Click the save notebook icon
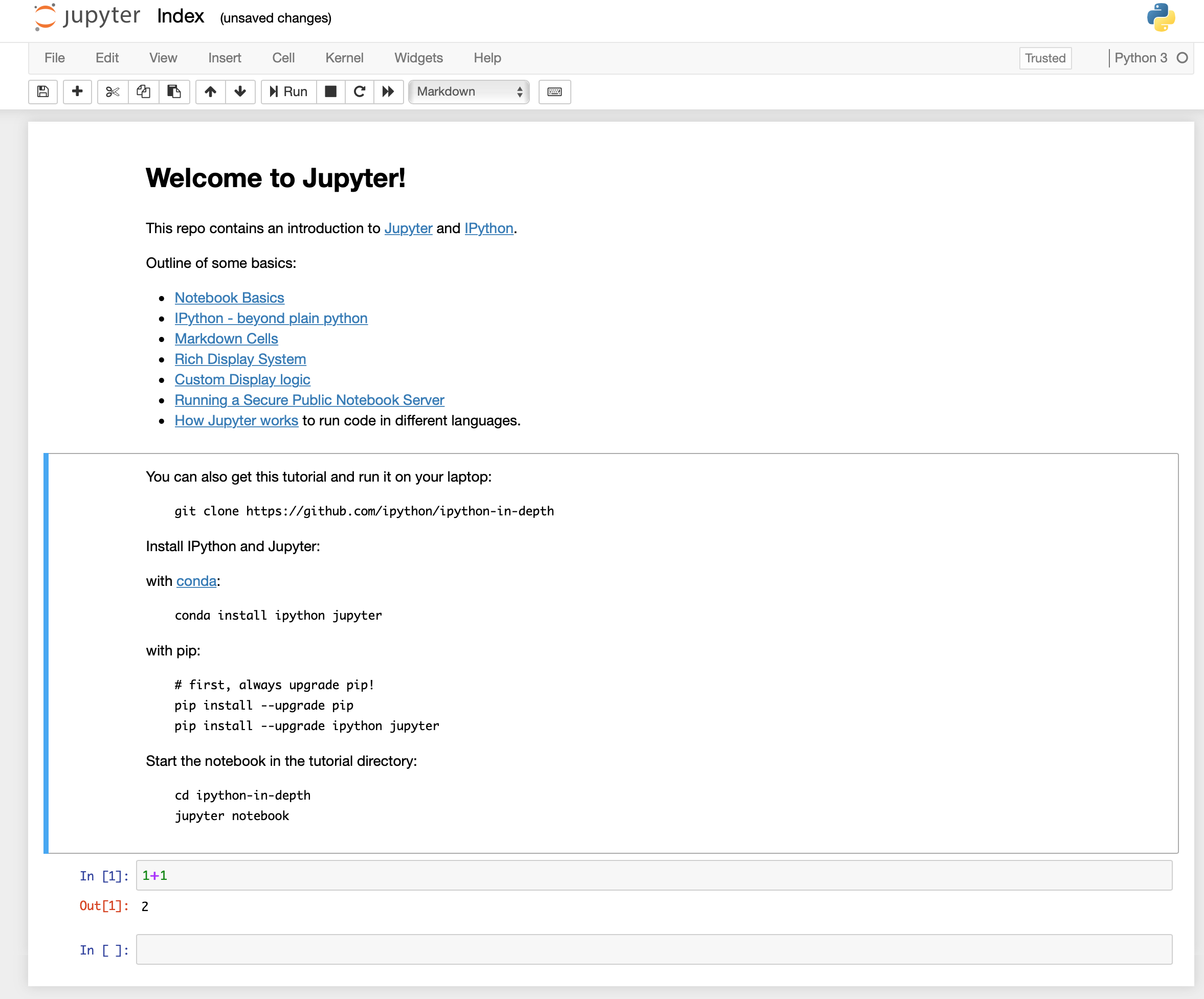Image resolution: width=1204 pixels, height=999 pixels. click(43, 92)
